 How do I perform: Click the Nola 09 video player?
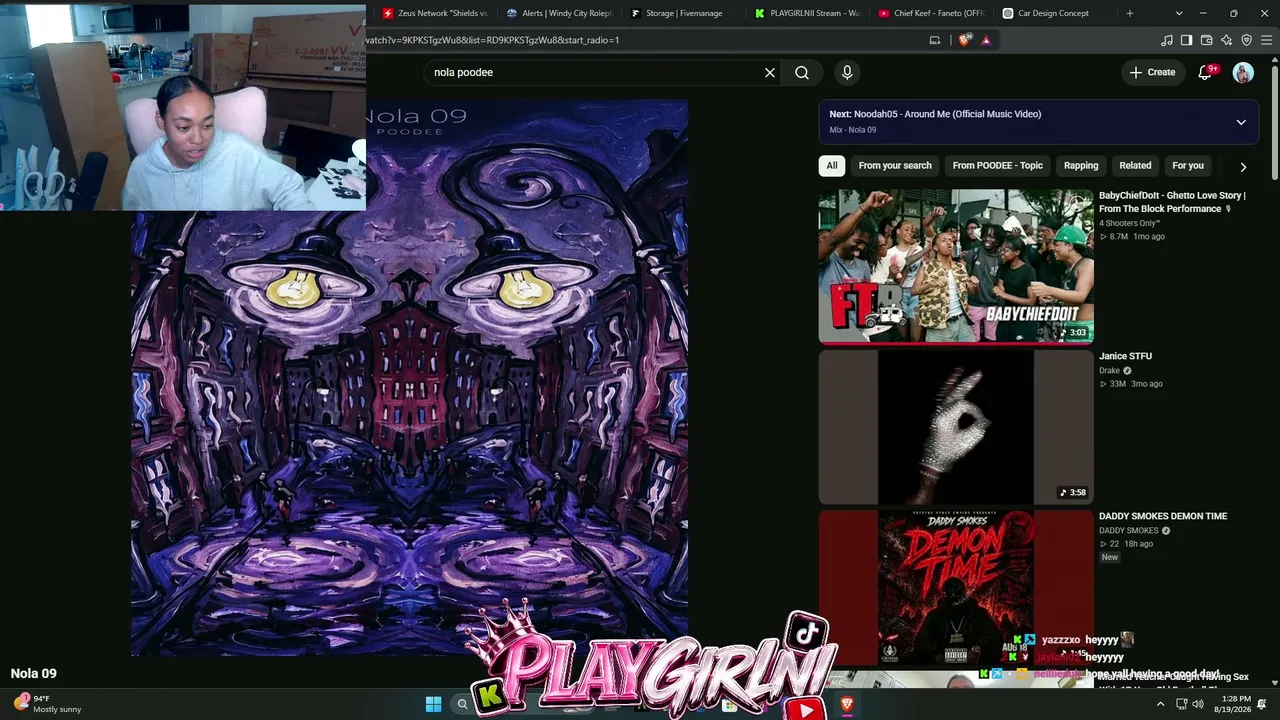pyautogui.click(x=409, y=378)
